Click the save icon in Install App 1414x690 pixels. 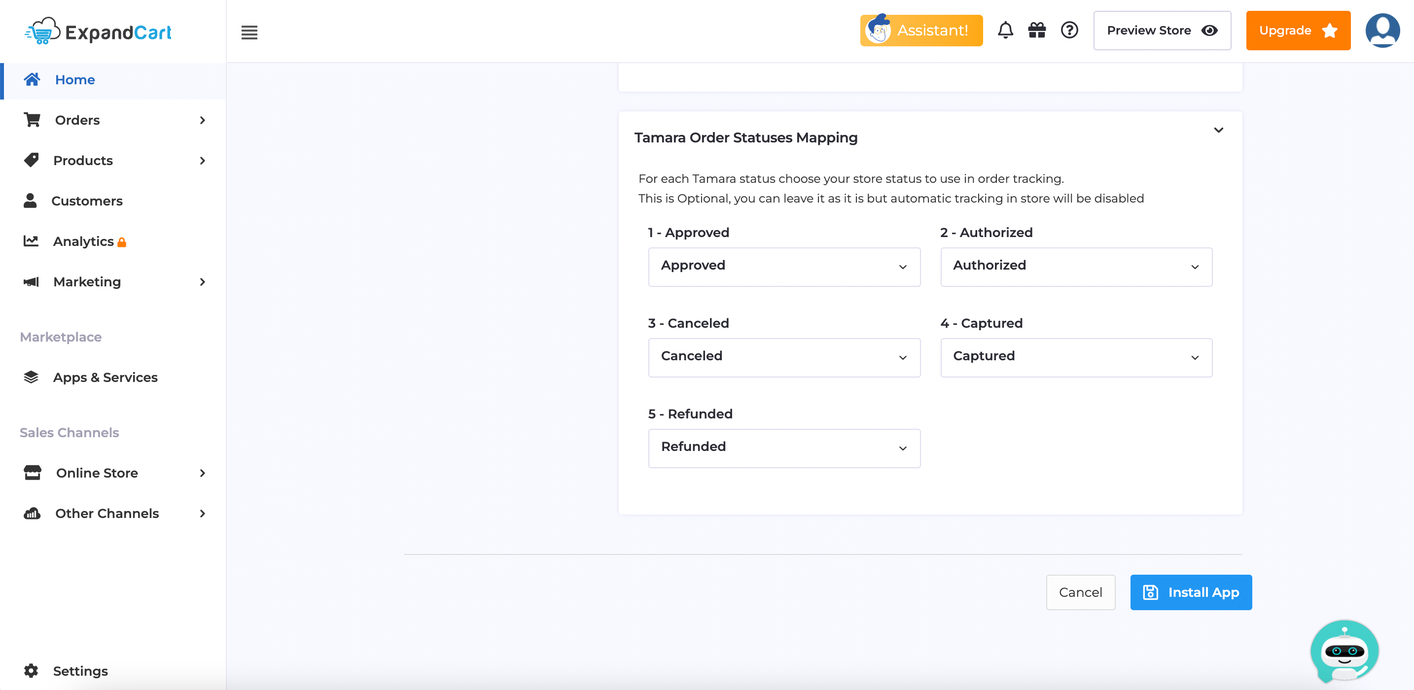(1150, 592)
